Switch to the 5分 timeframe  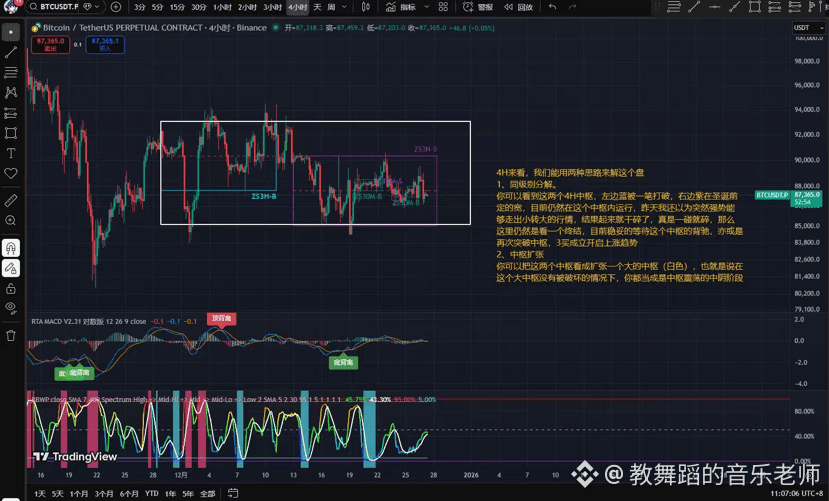pyautogui.click(x=158, y=7)
